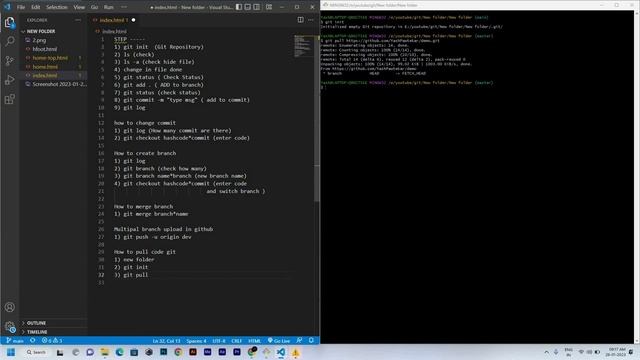Open Explorer Views and More Actions ellipsis
This screenshot has width=640, height=360.
pos(78,20)
